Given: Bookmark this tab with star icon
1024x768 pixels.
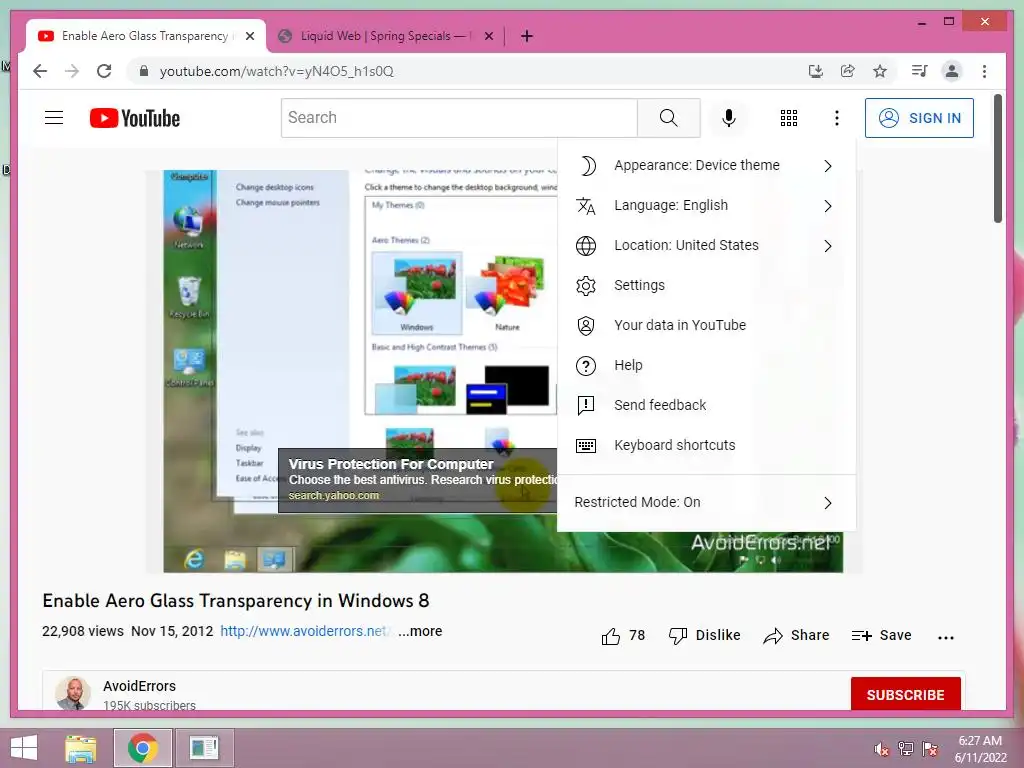Looking at the screenshot, I should pos(880,71).
